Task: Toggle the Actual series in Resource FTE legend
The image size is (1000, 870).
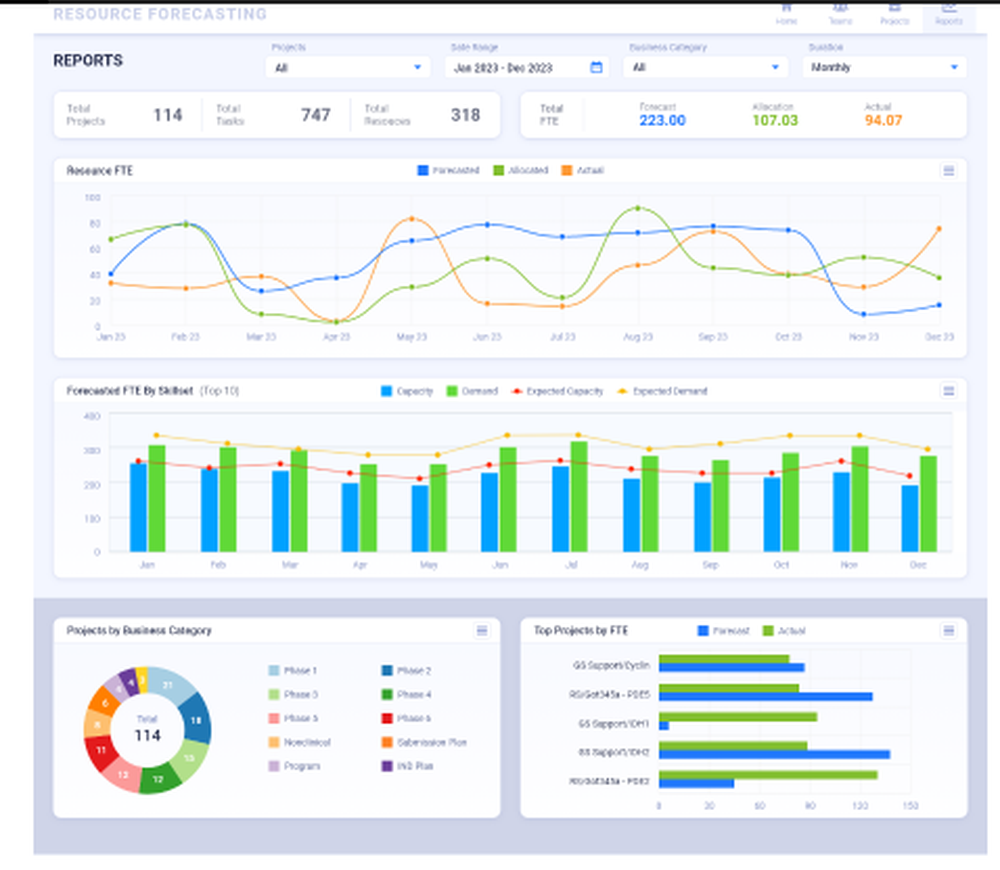Action: pos(582,170)
